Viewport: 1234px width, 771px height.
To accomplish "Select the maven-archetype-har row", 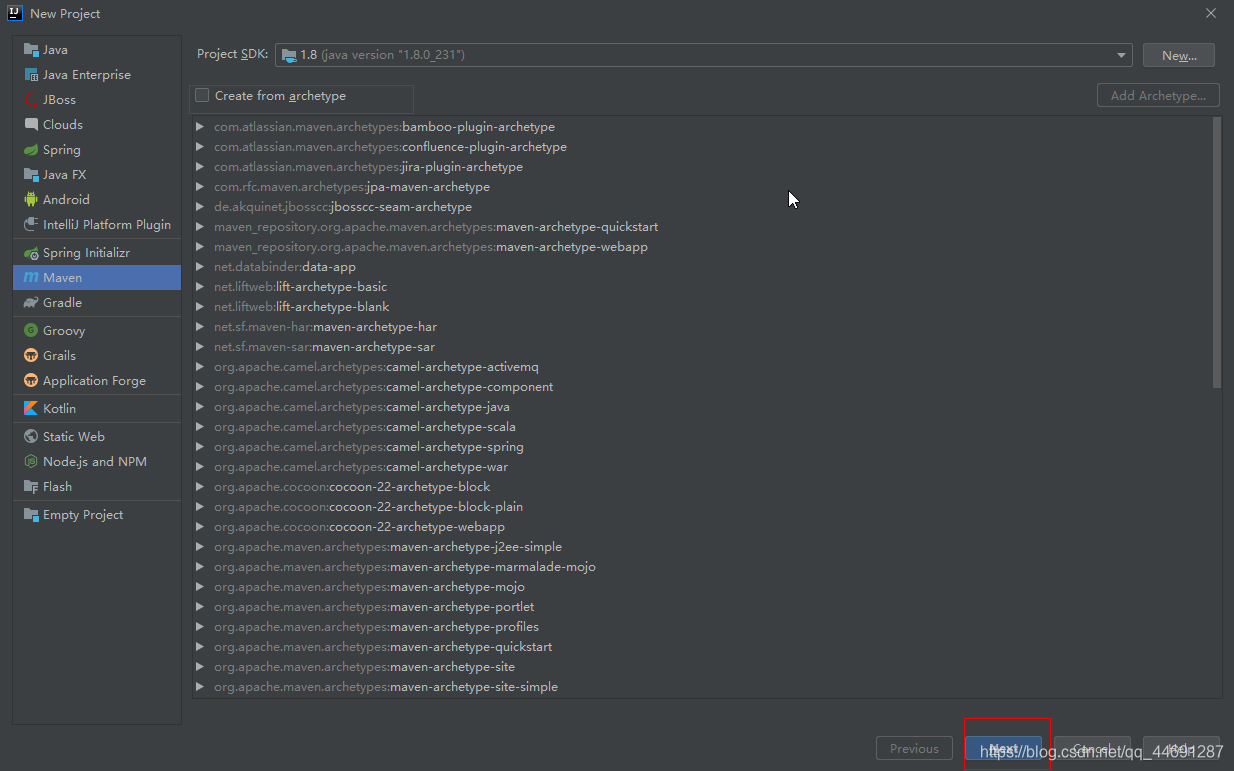I will [702, 327].
